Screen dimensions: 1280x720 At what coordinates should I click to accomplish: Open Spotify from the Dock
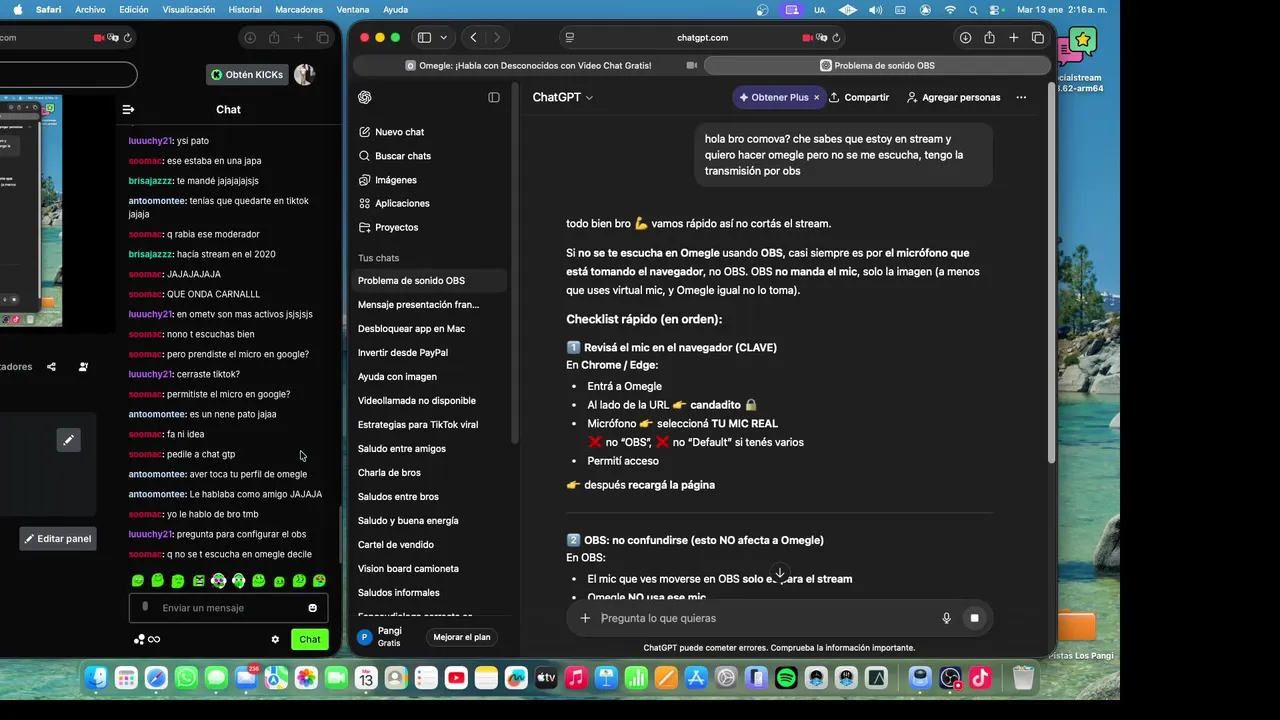click(787, 678)
